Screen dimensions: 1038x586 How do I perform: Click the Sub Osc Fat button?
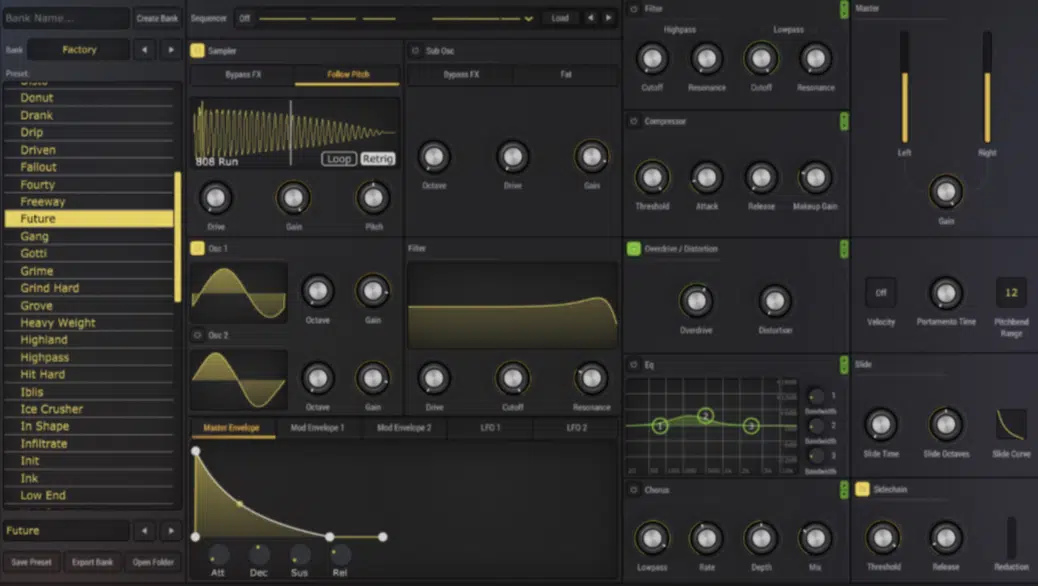(x=566, y=75)
